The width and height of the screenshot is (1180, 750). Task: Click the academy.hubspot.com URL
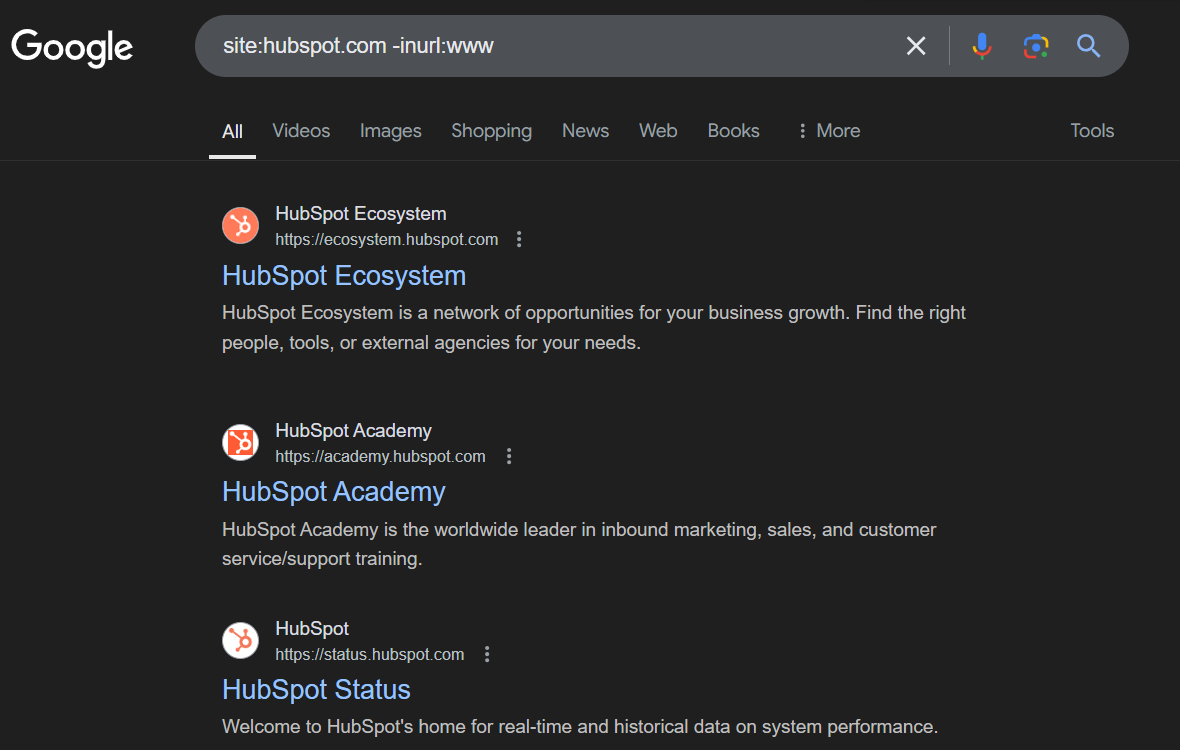pos(380,456)
